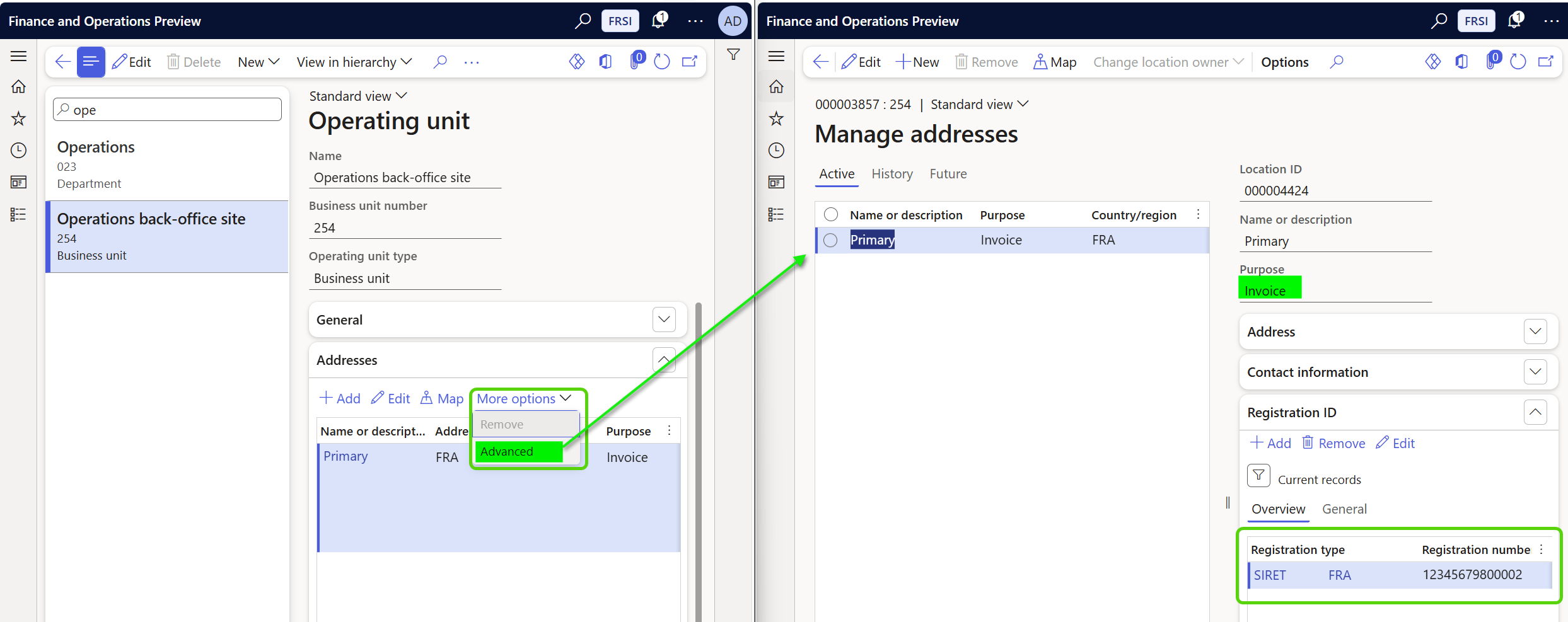Open search in left window header
Image resolution: width=1568 pixels, height=622 pixels.
[583, 21]
